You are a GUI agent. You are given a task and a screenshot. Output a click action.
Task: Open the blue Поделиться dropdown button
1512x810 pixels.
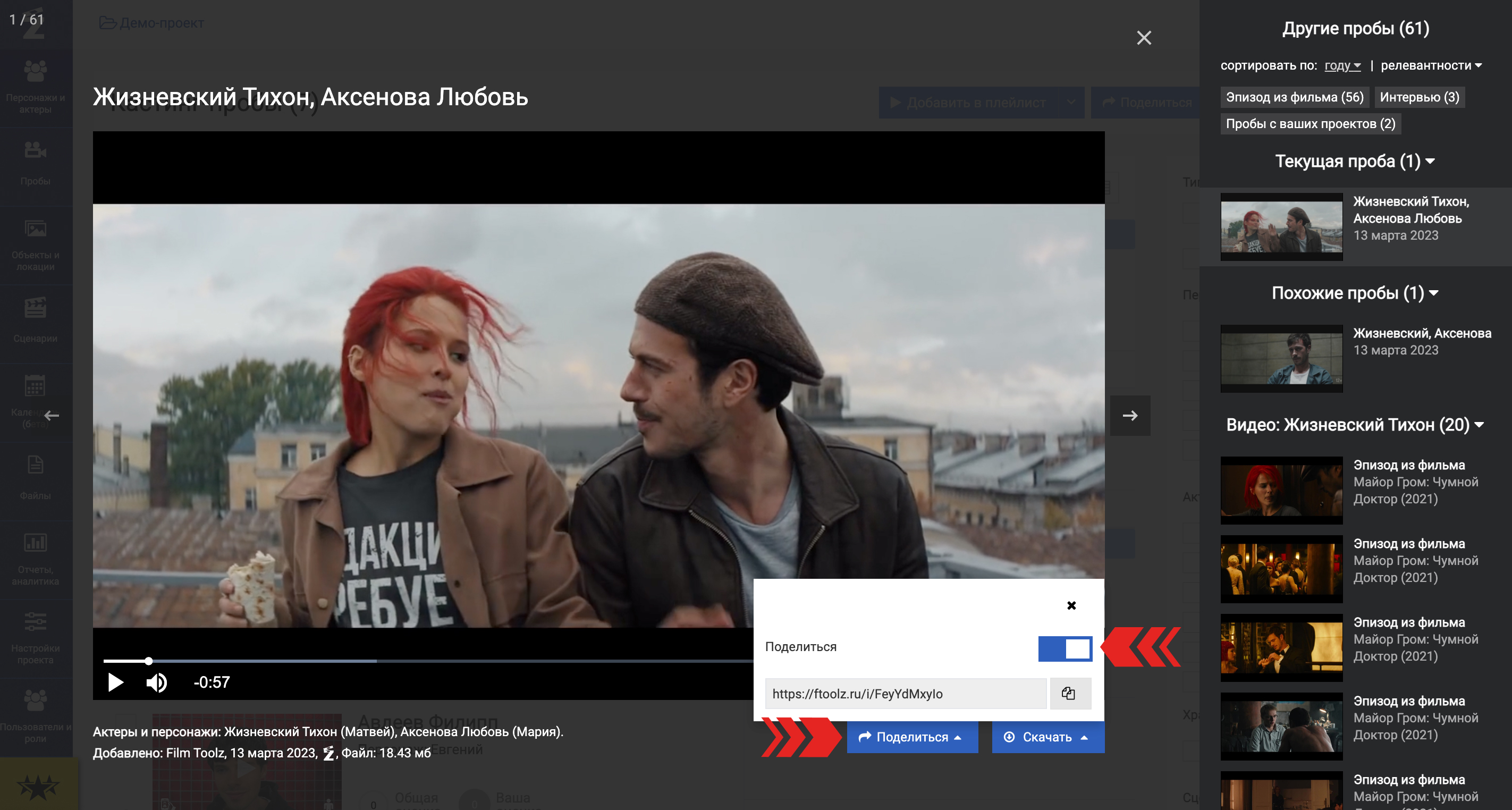(x=912, y=737)
